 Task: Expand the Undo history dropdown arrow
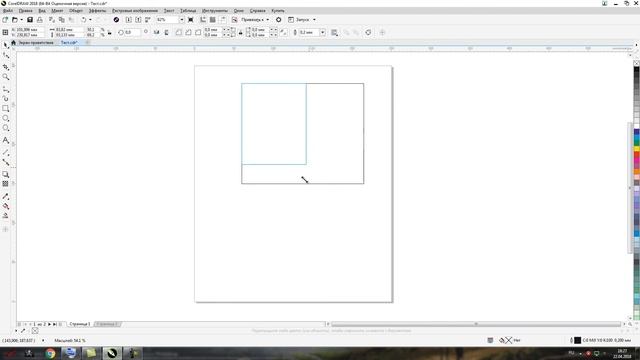[90, 20]
